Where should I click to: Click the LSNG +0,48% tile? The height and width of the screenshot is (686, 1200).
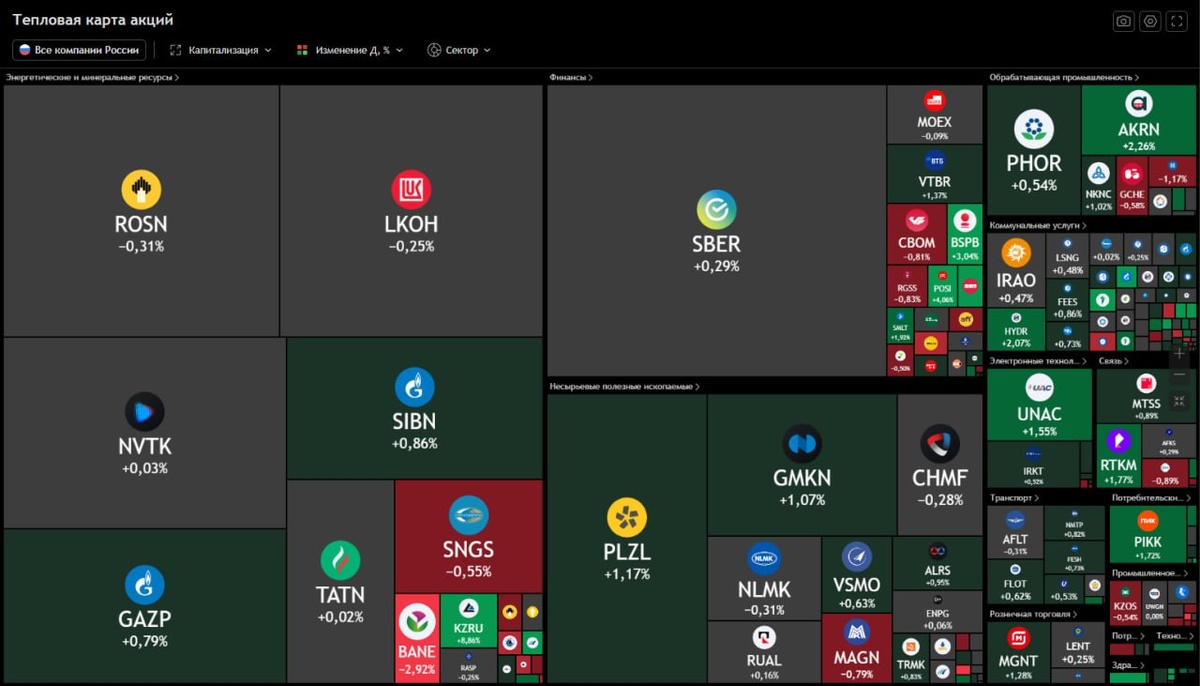pos(1068,257)
